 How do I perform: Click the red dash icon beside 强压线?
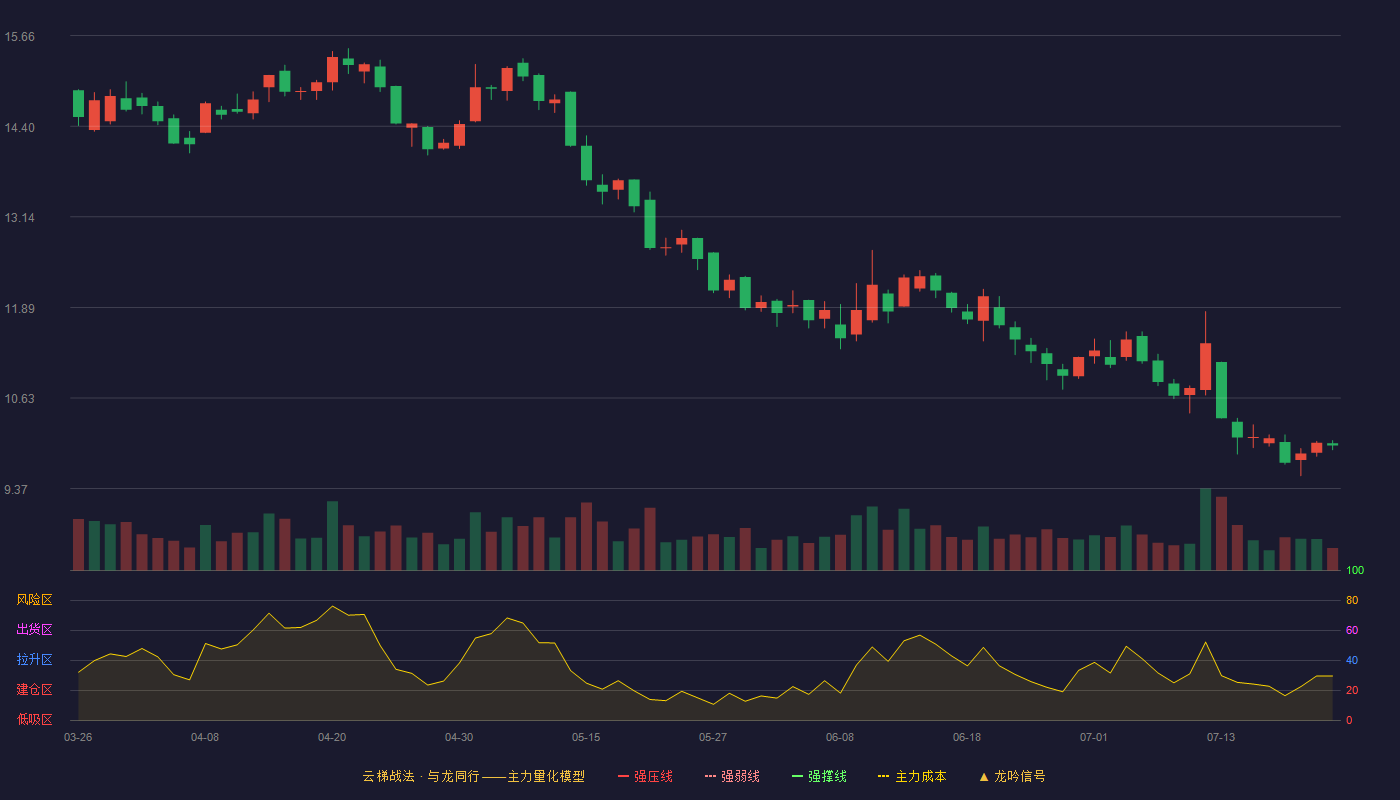tap(624, 776)
